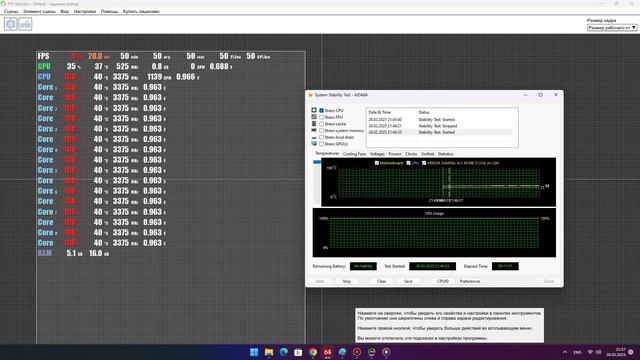Switch to the Temperatures tab
This screenshot has width=640, height=360.
pyautogui.click(x=327, y=153)
